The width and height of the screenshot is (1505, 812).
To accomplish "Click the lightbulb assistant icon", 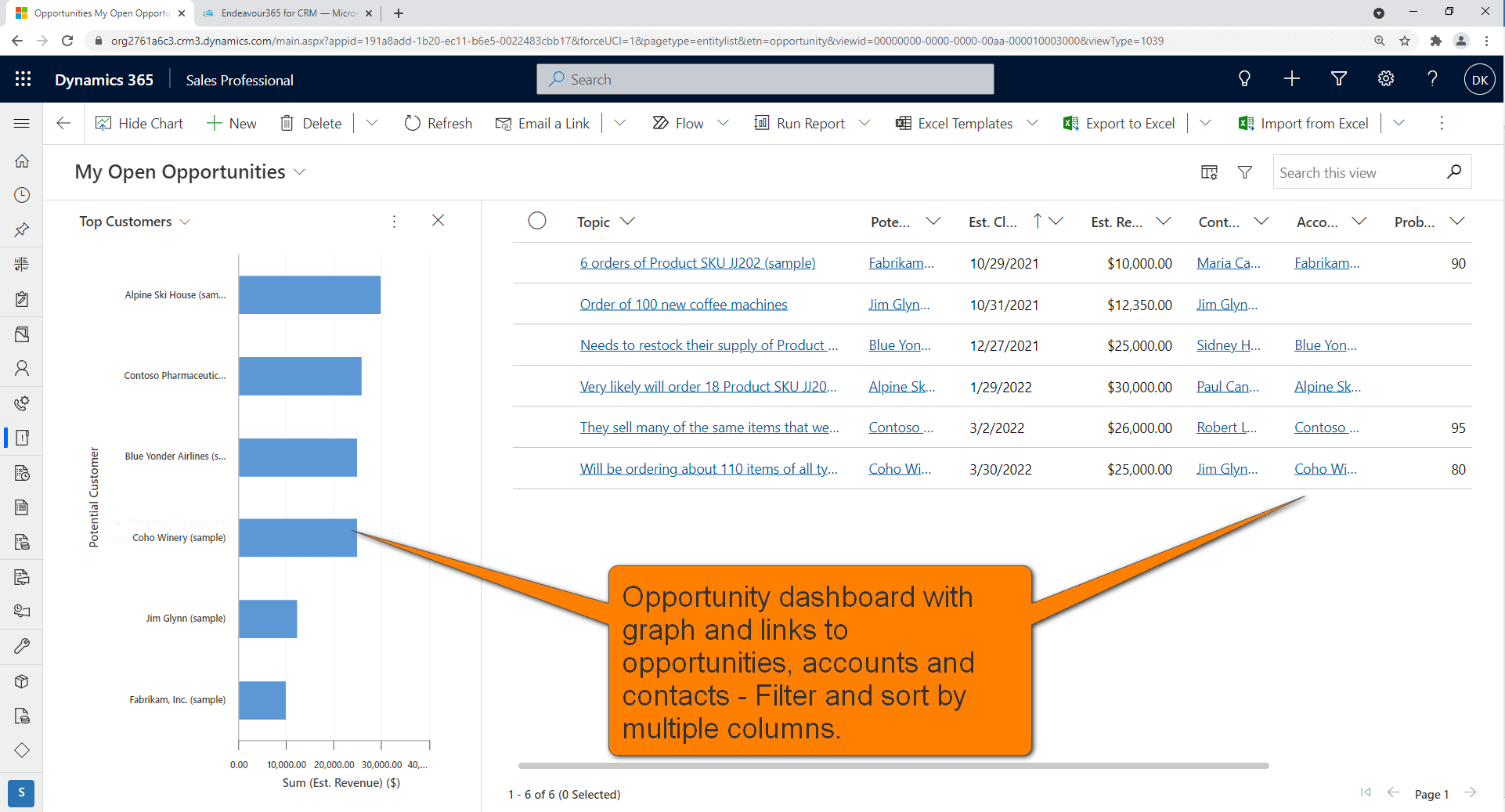I will 1243,79.
